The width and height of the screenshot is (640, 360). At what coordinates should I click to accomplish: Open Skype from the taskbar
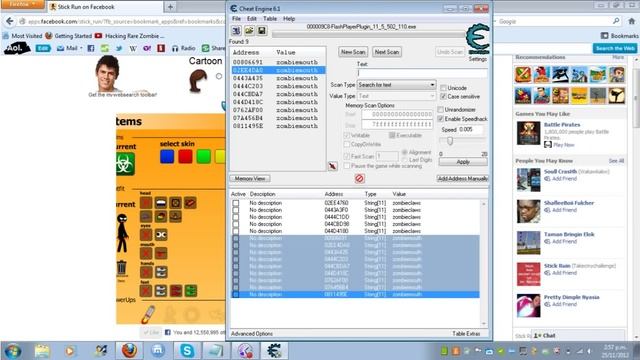click(187, 351)
